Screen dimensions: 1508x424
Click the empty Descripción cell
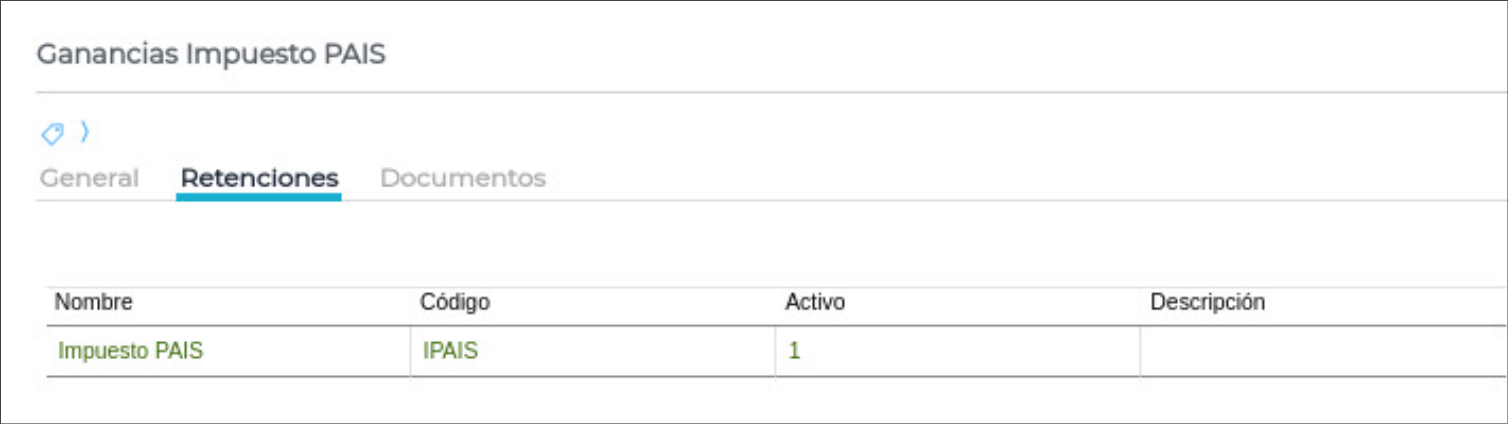pyautogui.click(x=1320, y=351)
